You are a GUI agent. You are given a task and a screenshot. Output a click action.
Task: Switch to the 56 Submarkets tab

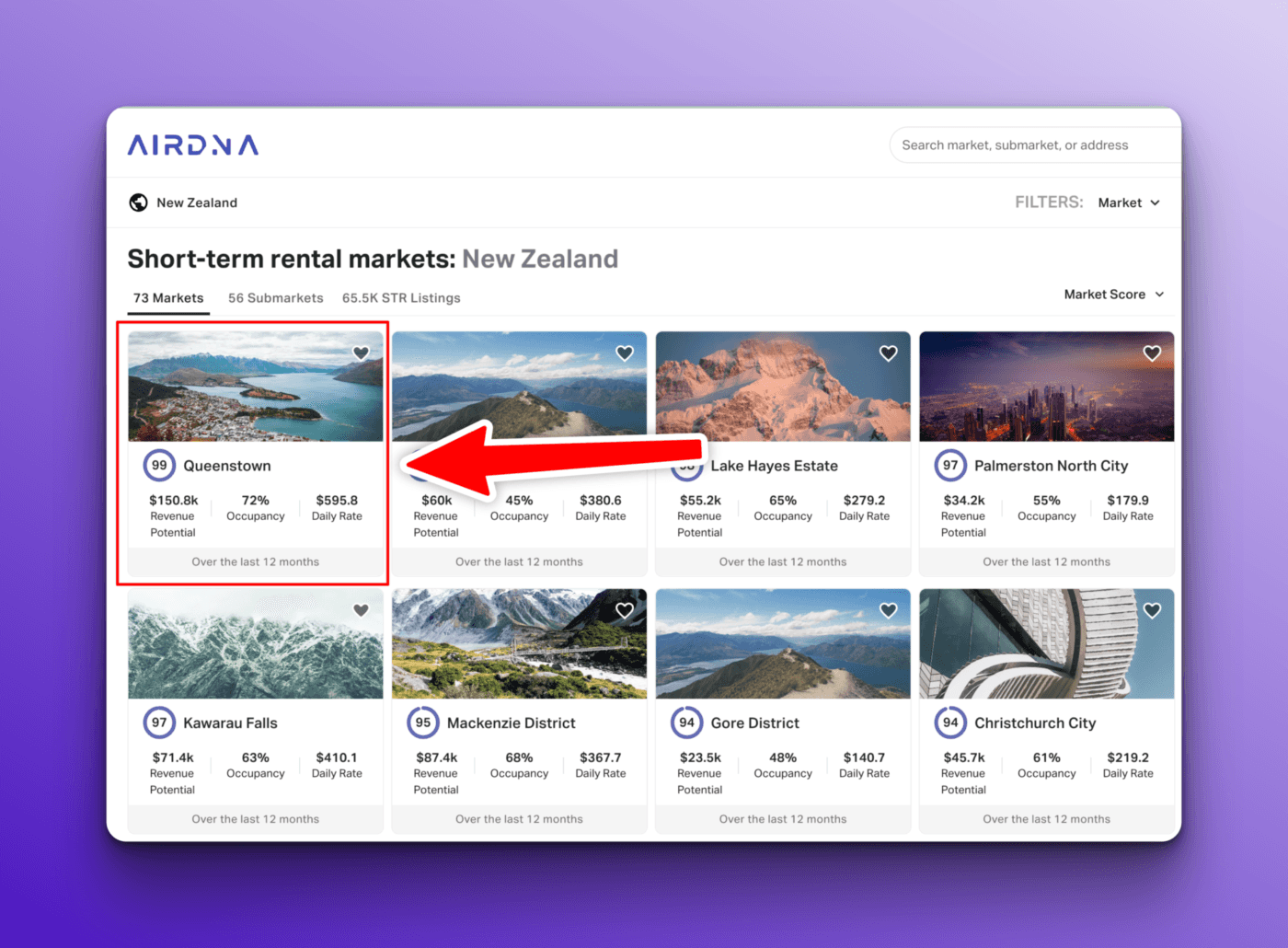click(275, 298)
